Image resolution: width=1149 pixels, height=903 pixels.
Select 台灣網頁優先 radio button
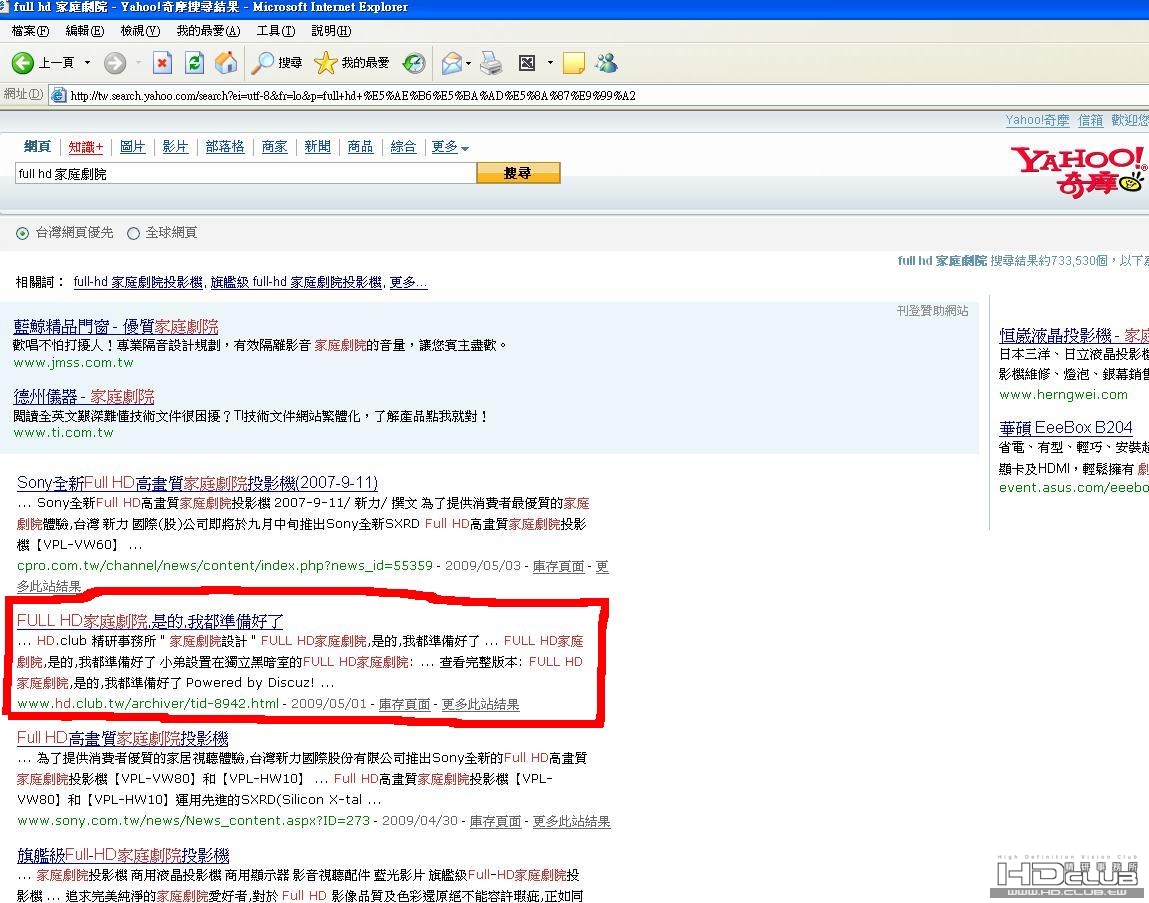click(23, 233)
